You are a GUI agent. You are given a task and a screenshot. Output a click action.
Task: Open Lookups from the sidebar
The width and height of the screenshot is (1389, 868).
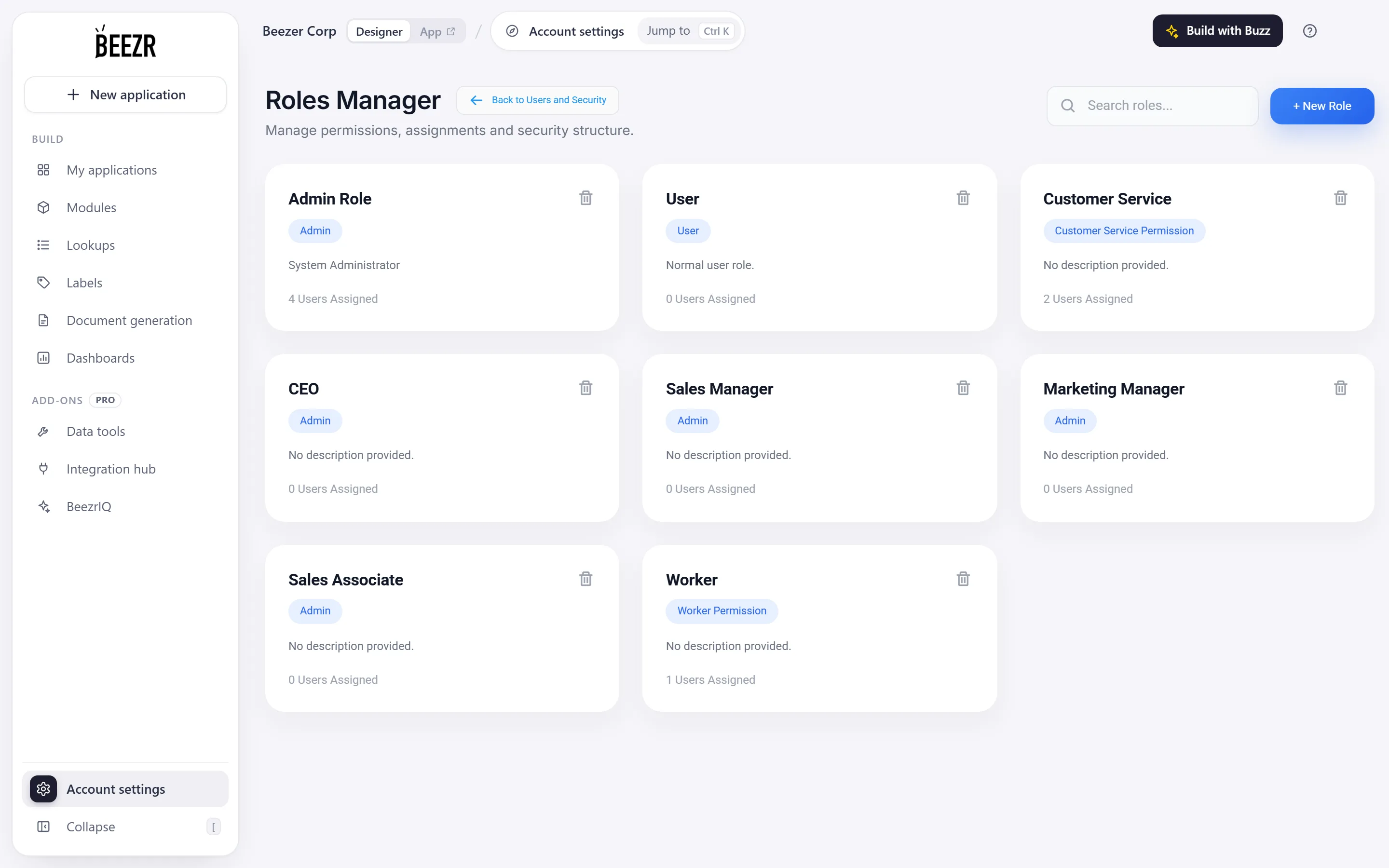point(125,245)
